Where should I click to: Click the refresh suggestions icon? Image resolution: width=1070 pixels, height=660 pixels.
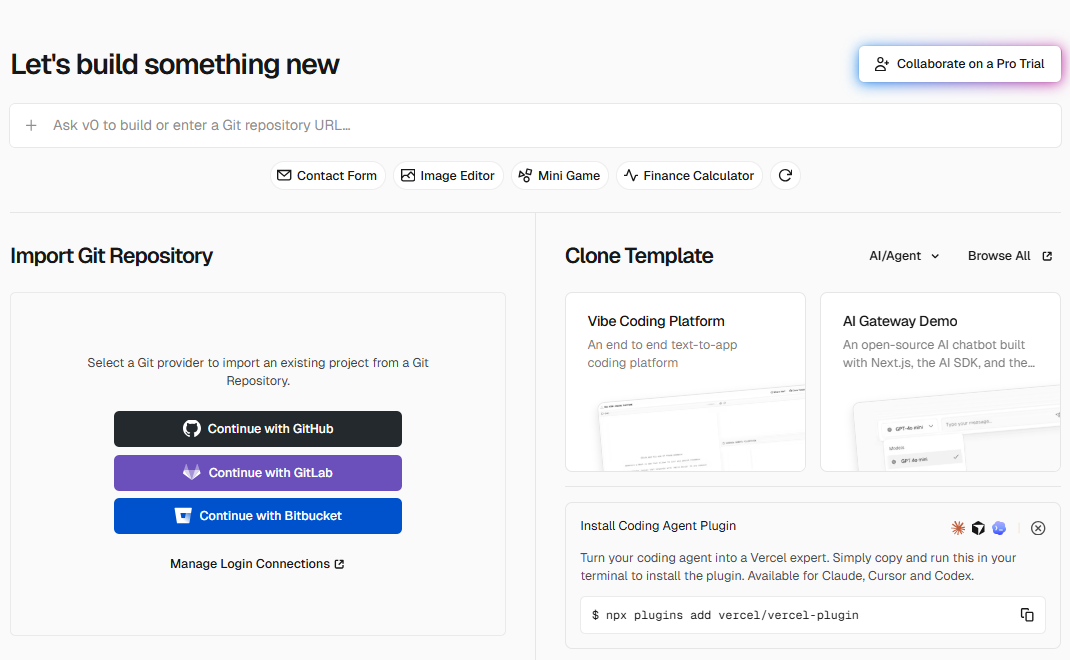(x=785, y=176)
